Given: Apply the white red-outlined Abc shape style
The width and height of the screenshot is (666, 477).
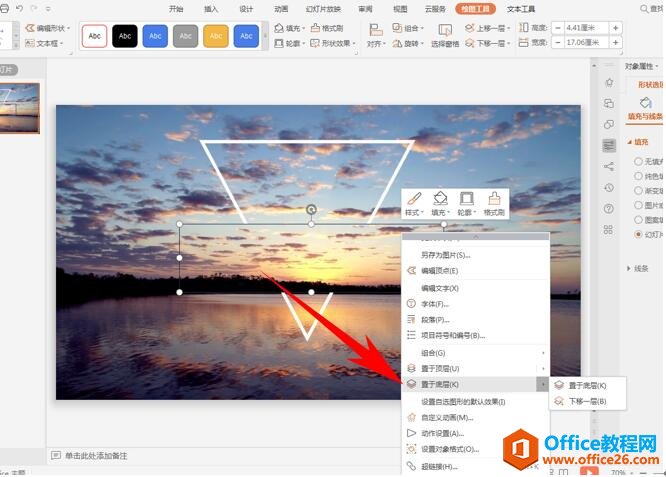Looking at the screenshot, I should point(94,36).
